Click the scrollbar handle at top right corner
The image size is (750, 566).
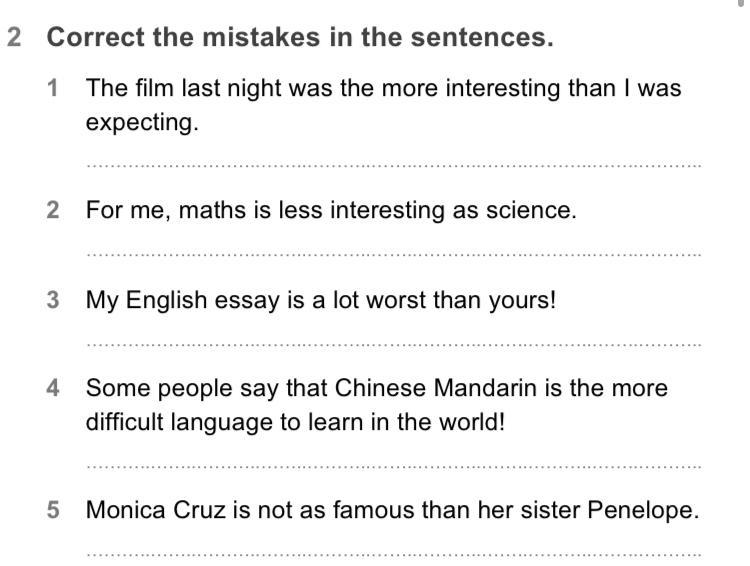741,3
